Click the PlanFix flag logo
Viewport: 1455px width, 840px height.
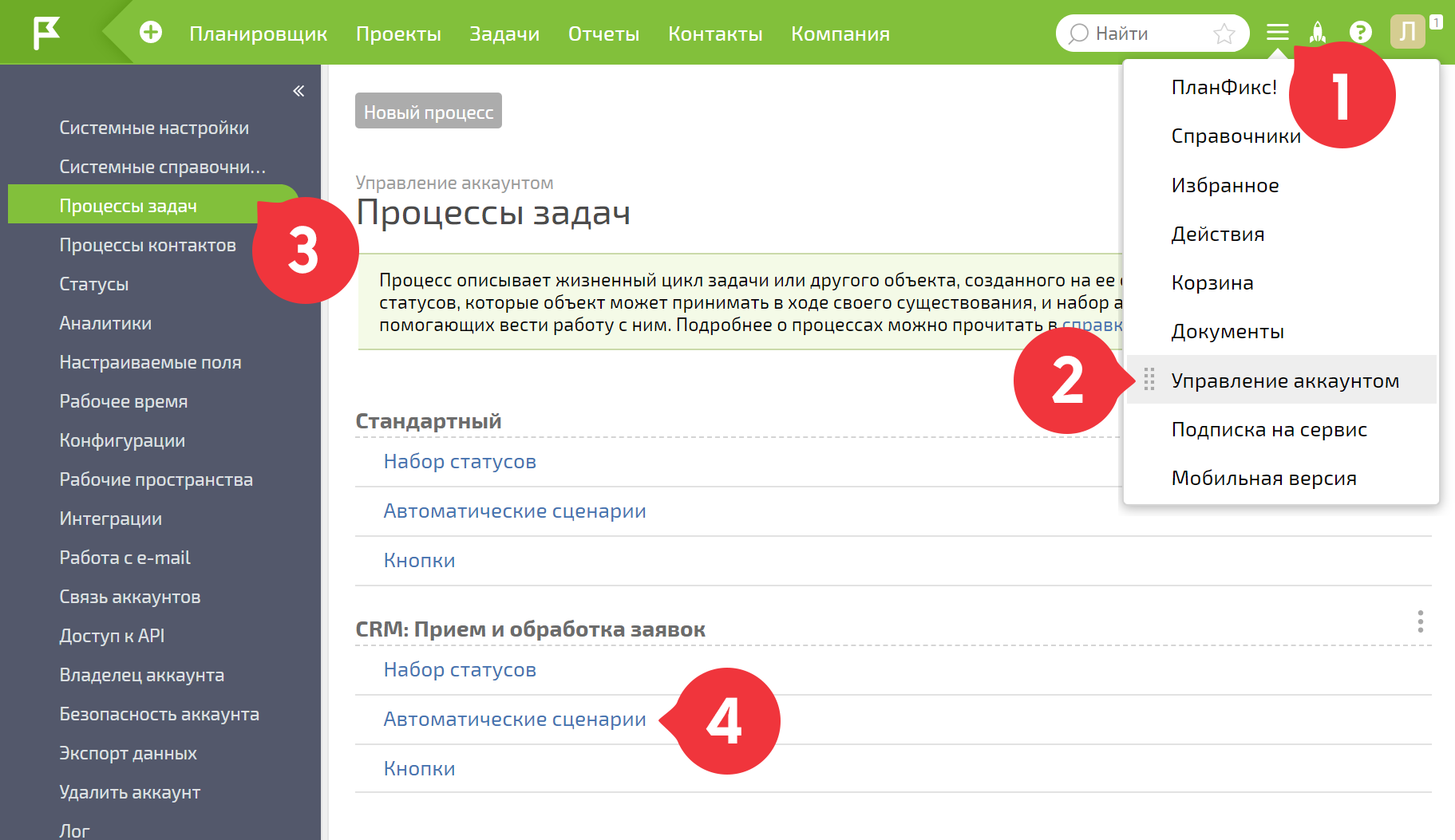coord(46,33)
